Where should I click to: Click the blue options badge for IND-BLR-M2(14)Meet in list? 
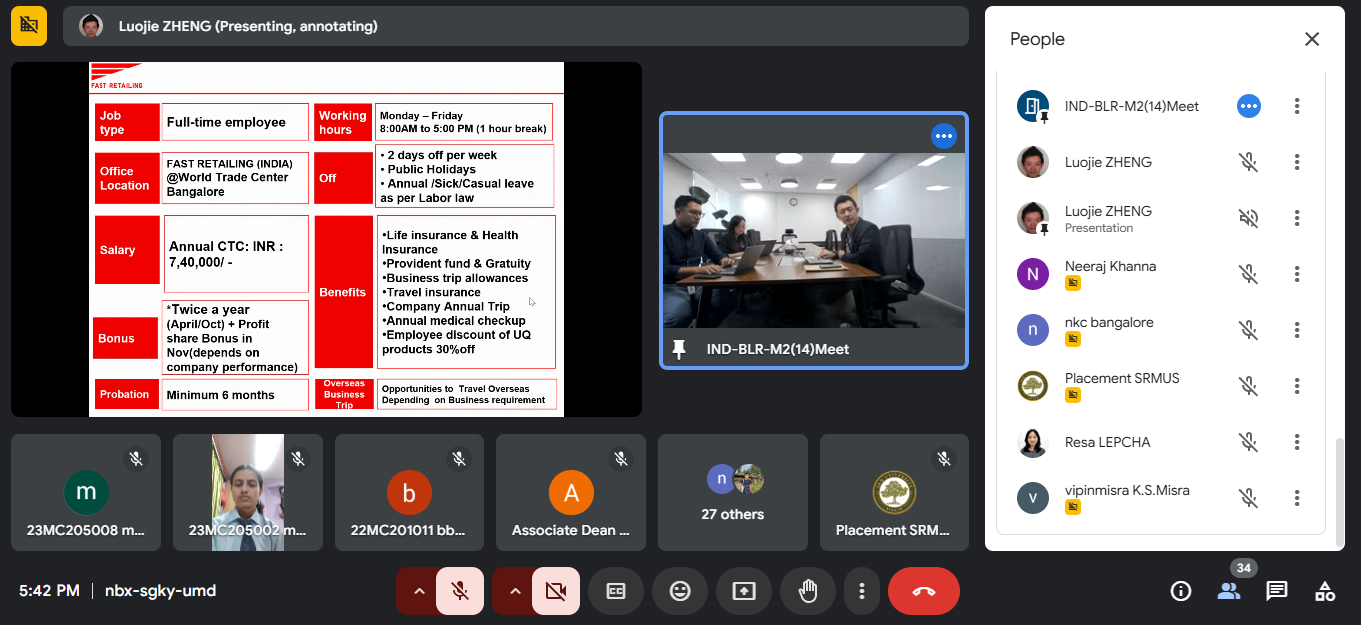1248,106
